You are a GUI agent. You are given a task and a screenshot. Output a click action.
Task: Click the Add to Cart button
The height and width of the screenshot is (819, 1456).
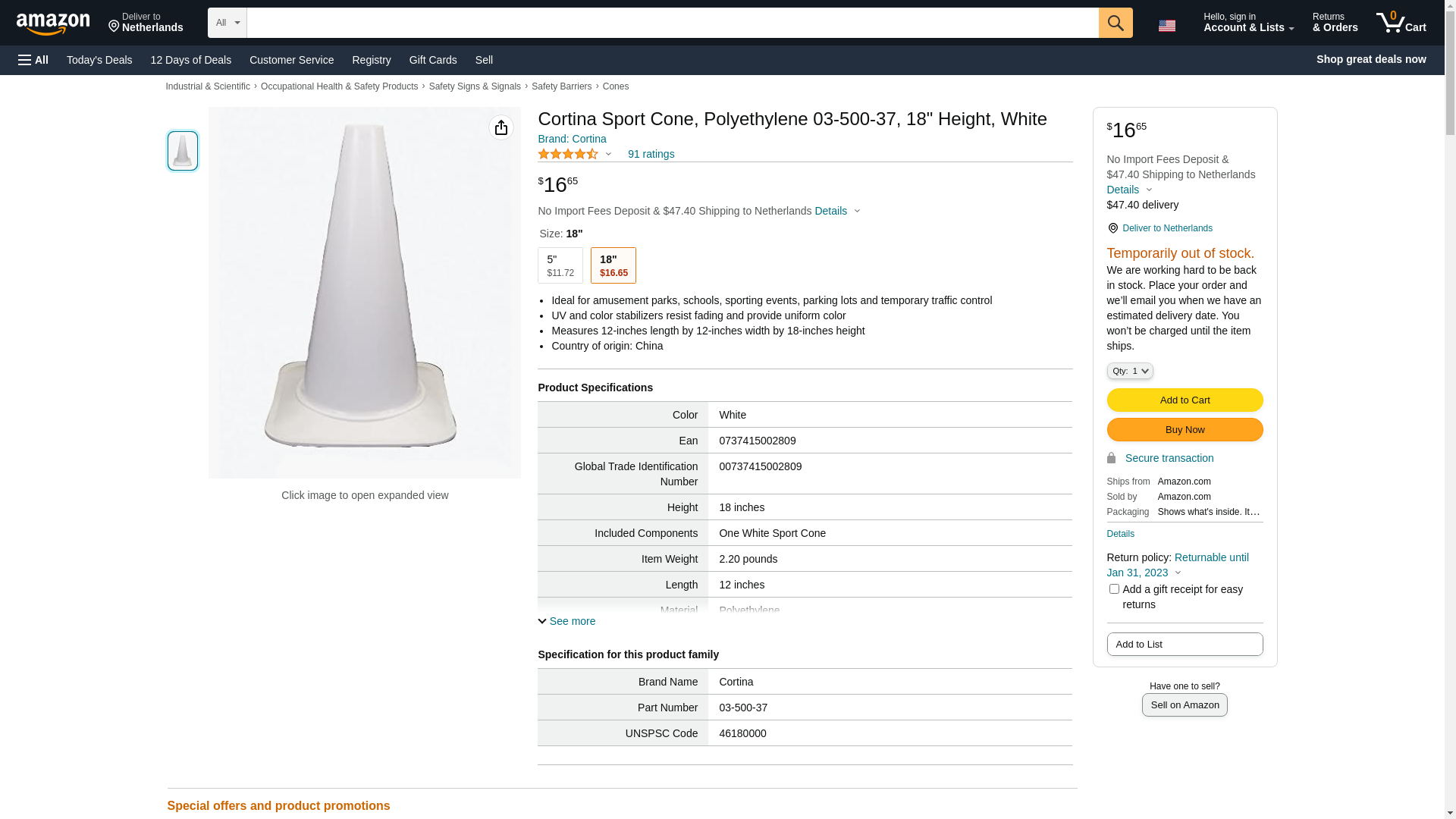[x=1184, y=400]
